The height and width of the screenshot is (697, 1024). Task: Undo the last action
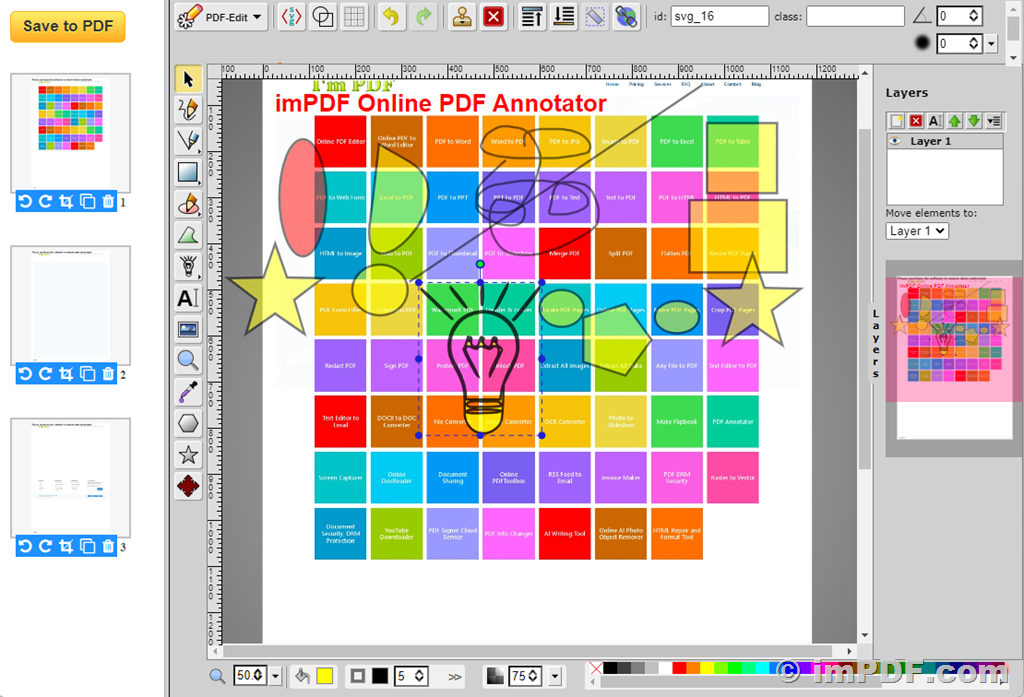tap(391, 16)
